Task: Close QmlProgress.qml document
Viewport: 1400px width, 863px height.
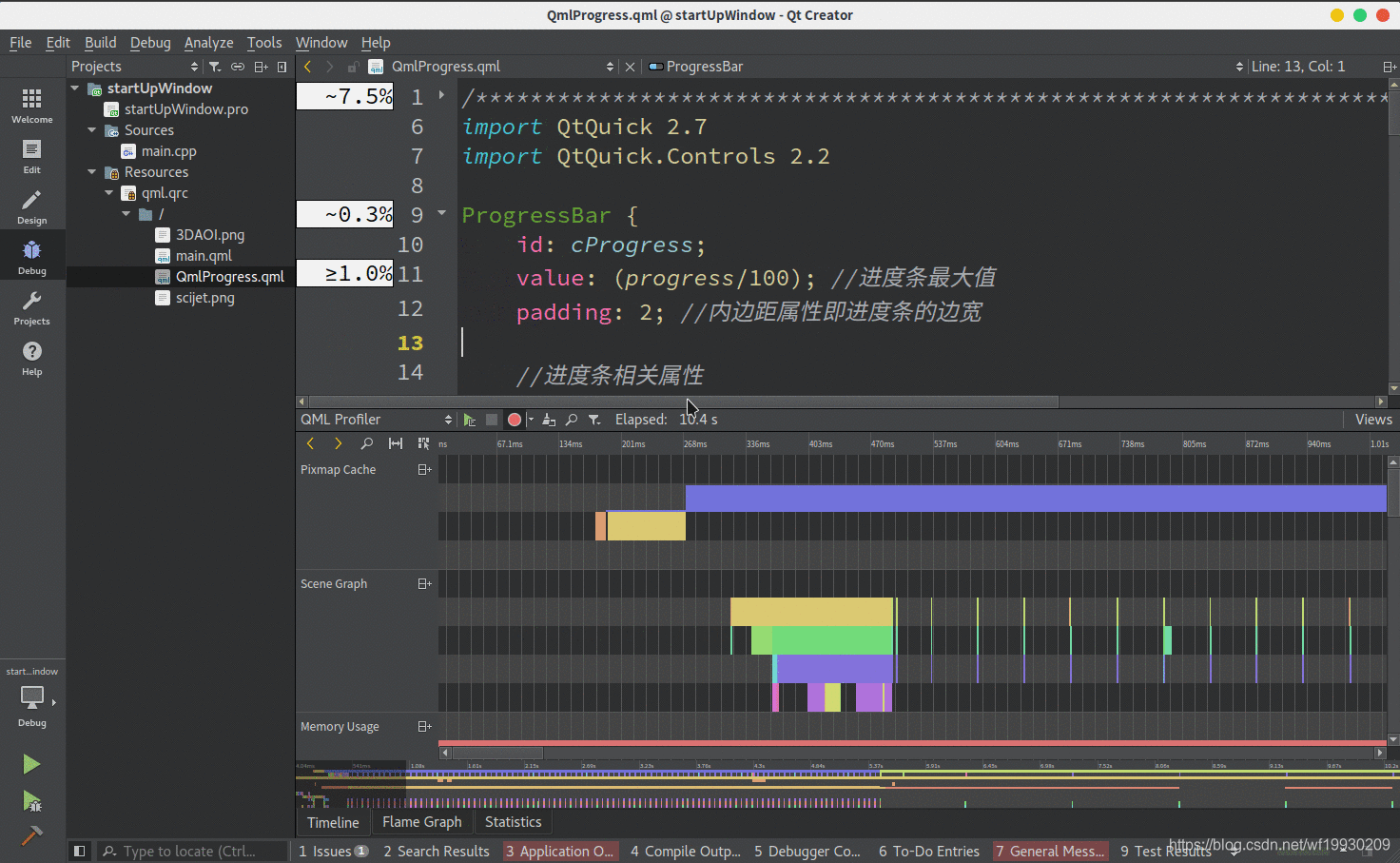Action: 630,67
